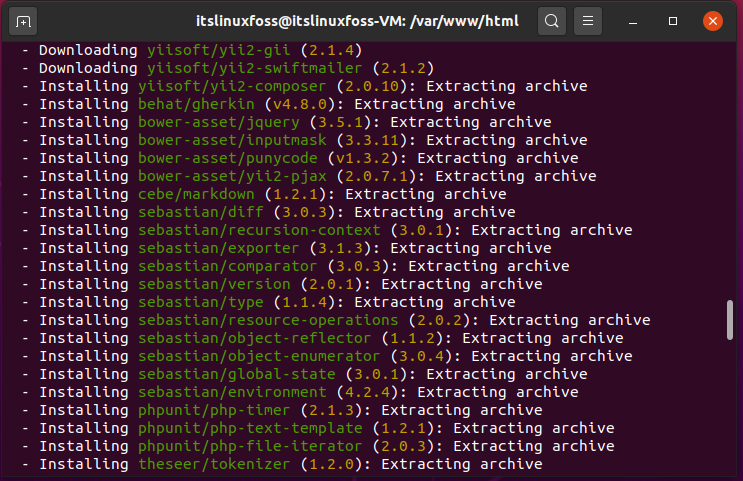This screenshot has width=743, height=481.
Task: Click the window title itslinuxfoss@itslinuxfoss-VM
Action: [357, 21]
